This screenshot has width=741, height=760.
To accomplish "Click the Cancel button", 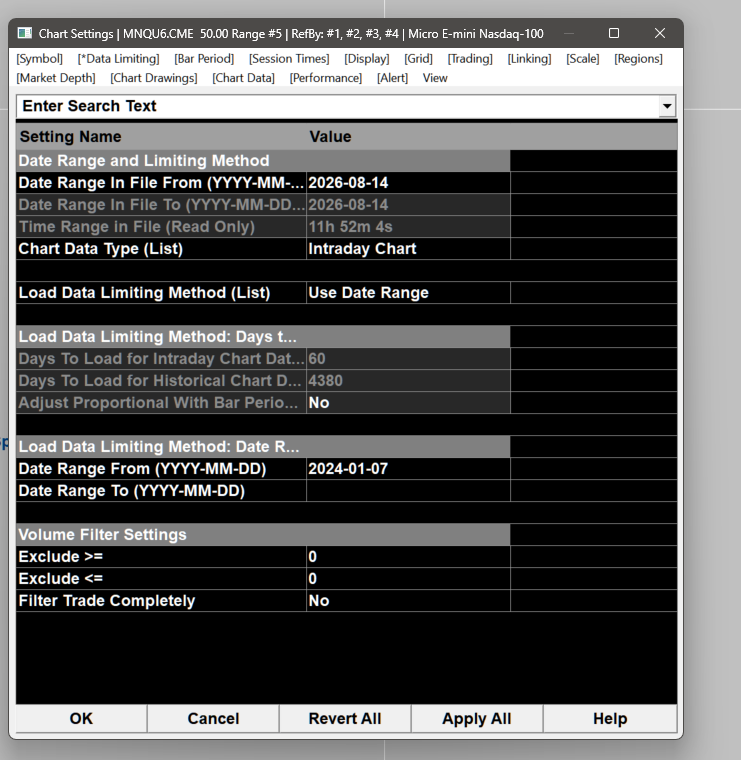I will (x=213, y=718).
